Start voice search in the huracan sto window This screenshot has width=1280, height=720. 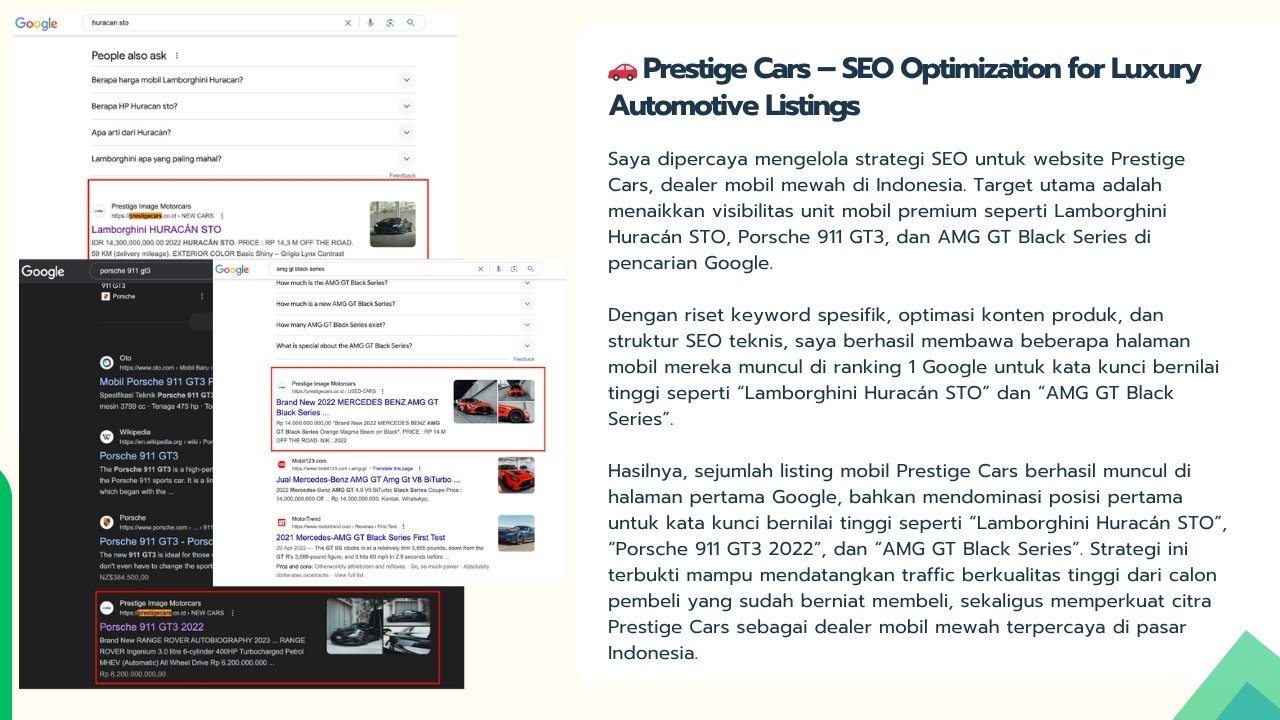(371, 22)
